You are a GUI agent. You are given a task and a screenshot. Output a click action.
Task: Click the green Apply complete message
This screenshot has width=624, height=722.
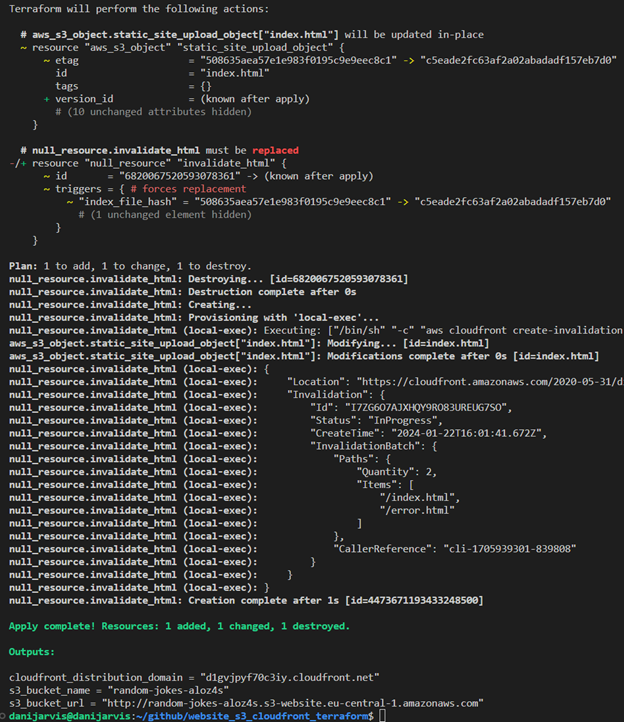pyautogui.click(x=179, y=626)
